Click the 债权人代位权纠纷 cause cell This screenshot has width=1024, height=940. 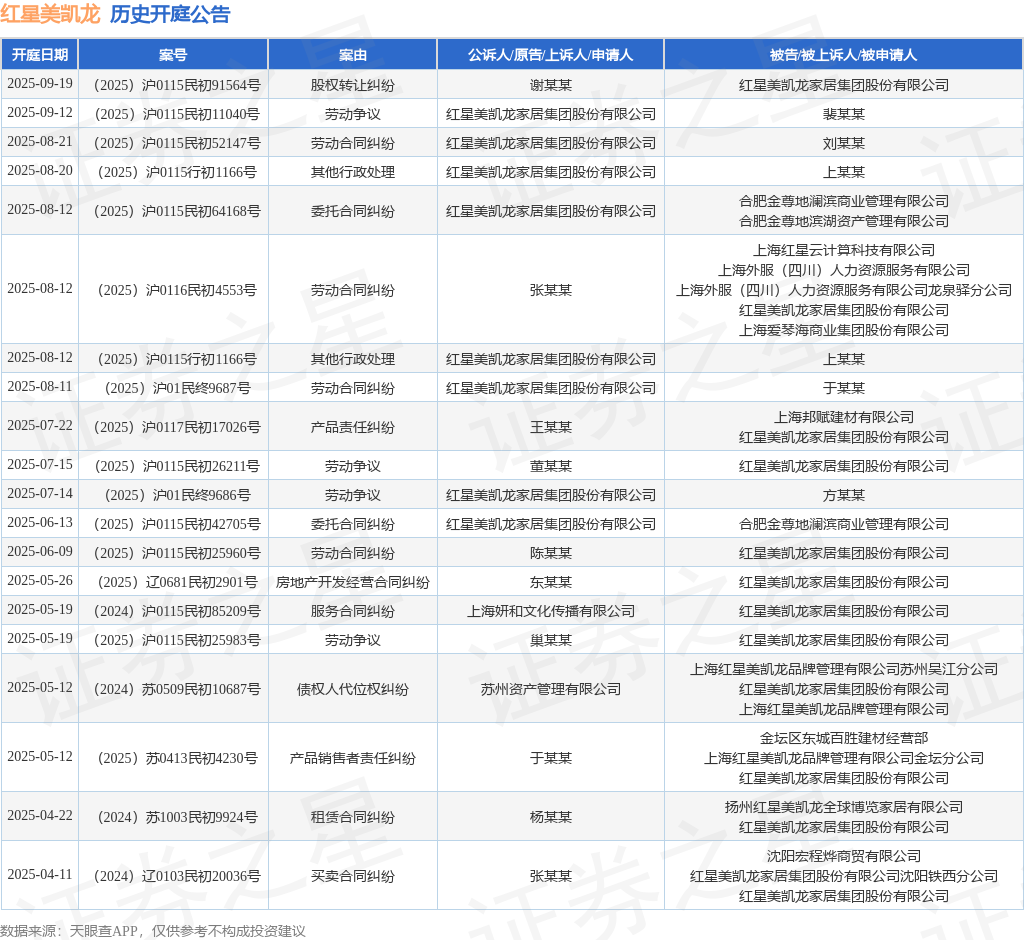click(x=353, y=689)
